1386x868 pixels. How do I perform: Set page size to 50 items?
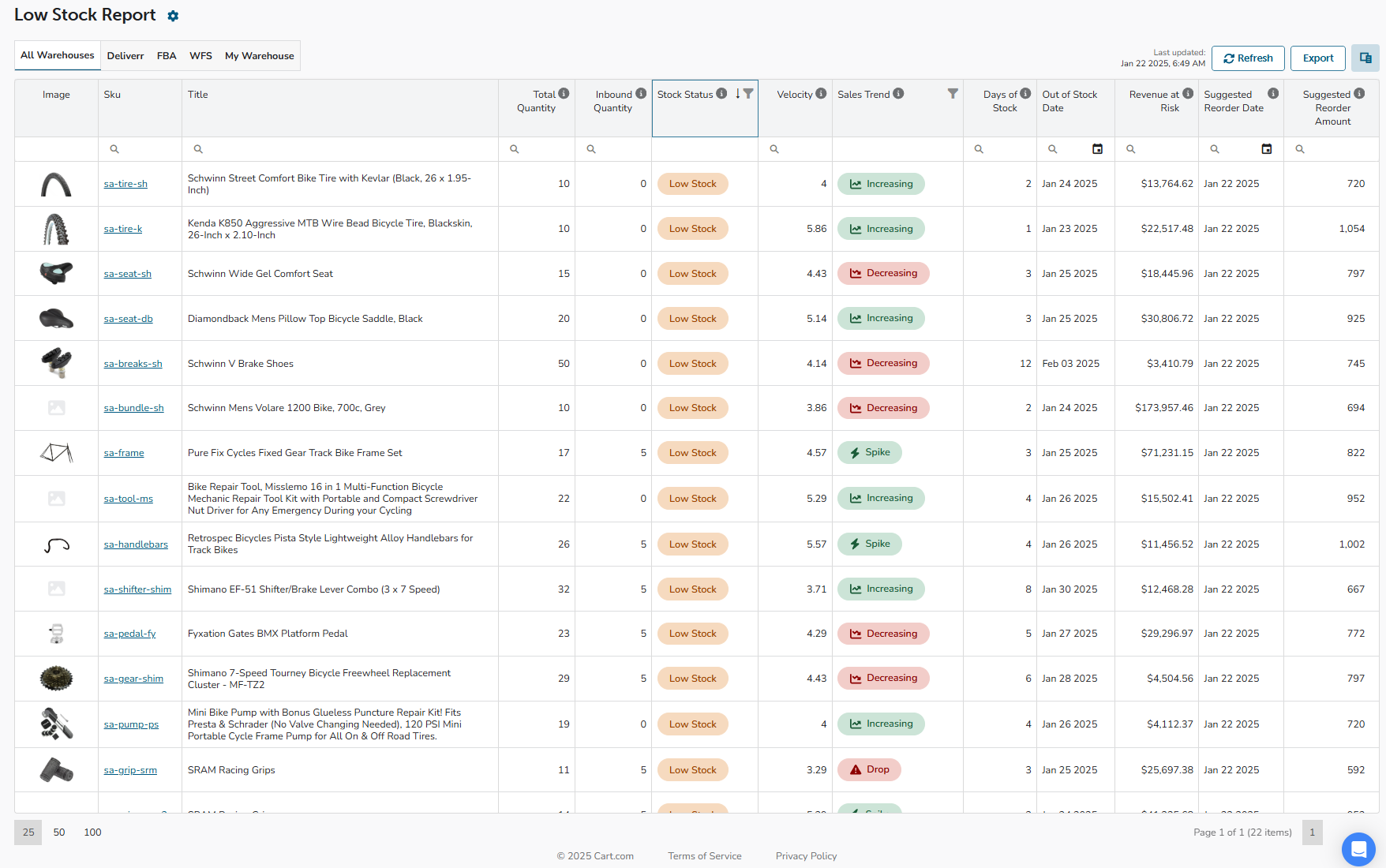[59, 832]
